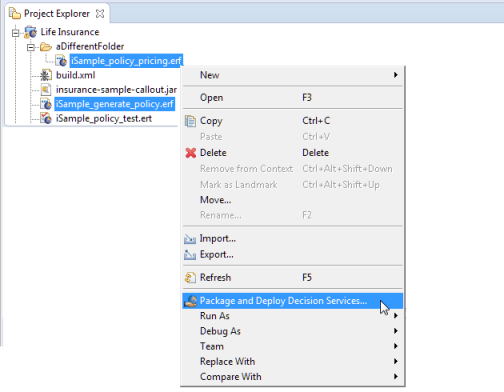Expand the New submenu arrow
The width and height of the screenshot is (504, 392).
[x=396, y=75]
